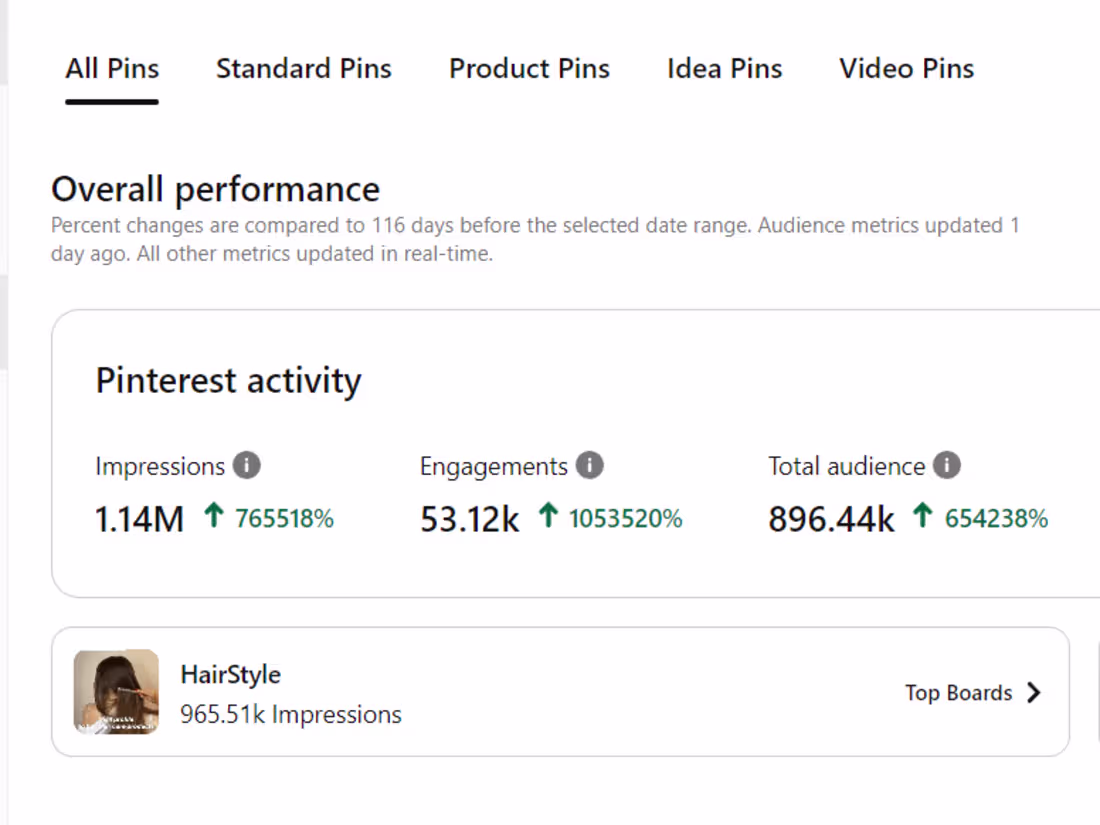Viewport: 1100px width, 825px height.
Task: Show the Video Pins tab
Action: tap(907, 69)
